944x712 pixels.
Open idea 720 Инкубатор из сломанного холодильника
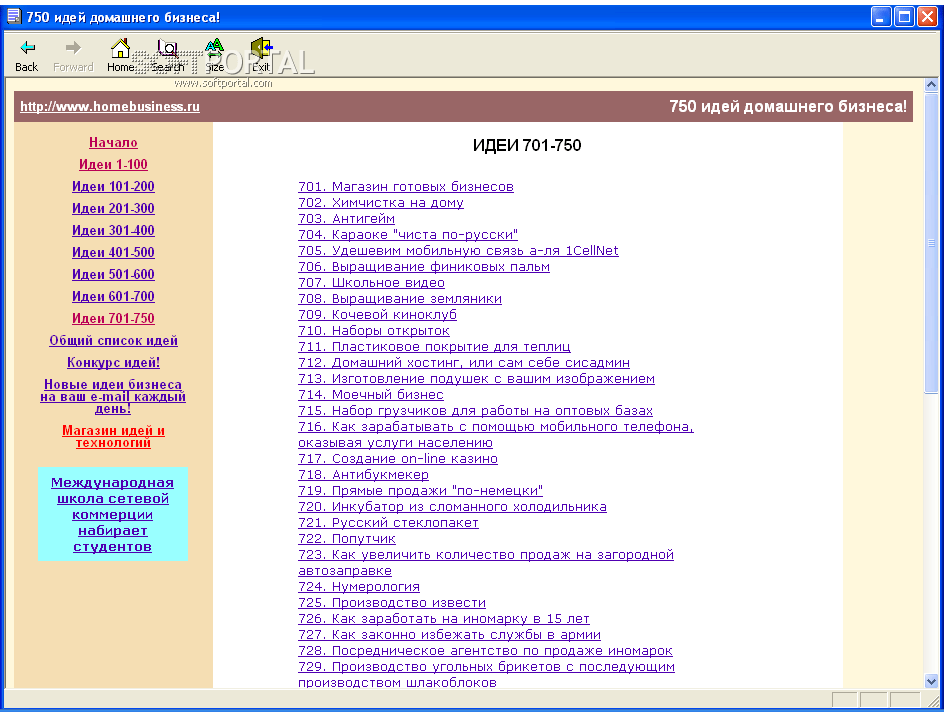point(453,507)
